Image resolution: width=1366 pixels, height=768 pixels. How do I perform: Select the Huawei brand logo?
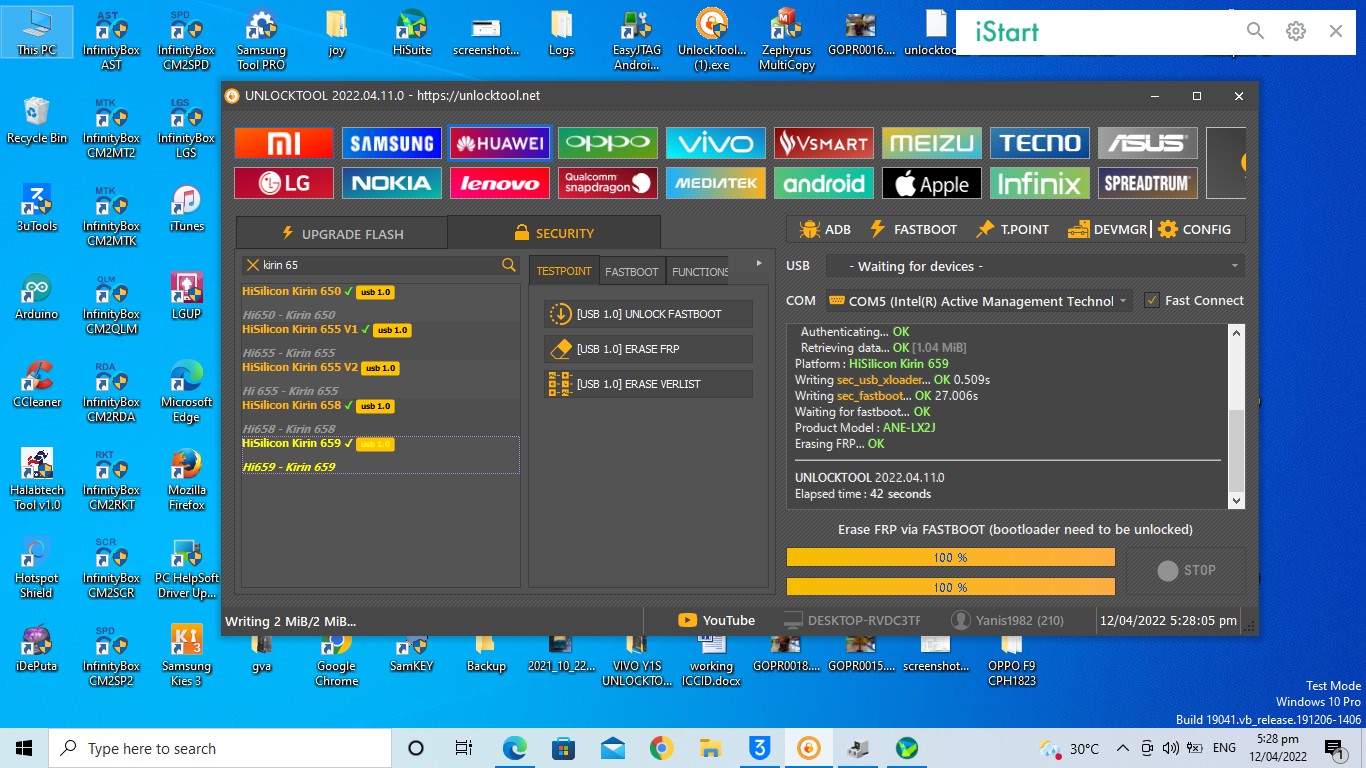tap(500, 143)
